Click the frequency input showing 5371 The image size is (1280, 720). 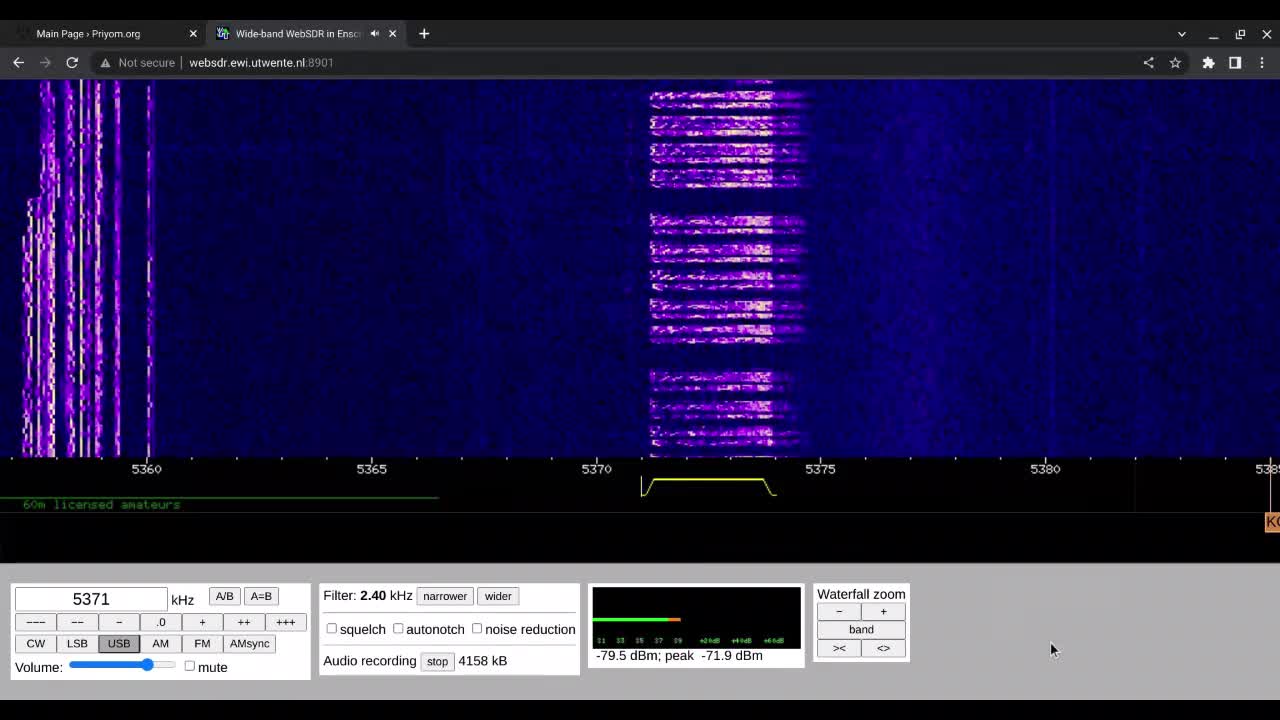click(x=91, y=599)
